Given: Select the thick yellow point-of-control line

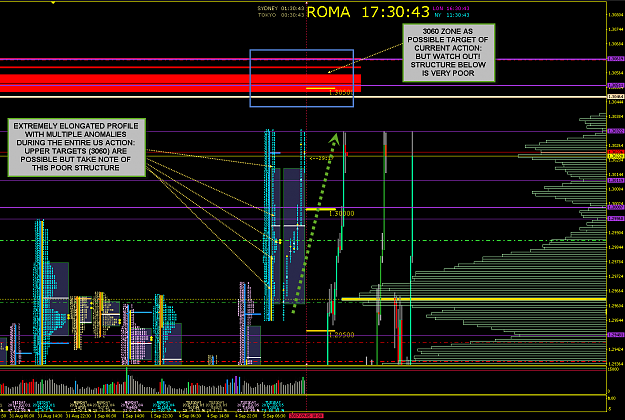Looking at the screenshot, I should point(474,299).
